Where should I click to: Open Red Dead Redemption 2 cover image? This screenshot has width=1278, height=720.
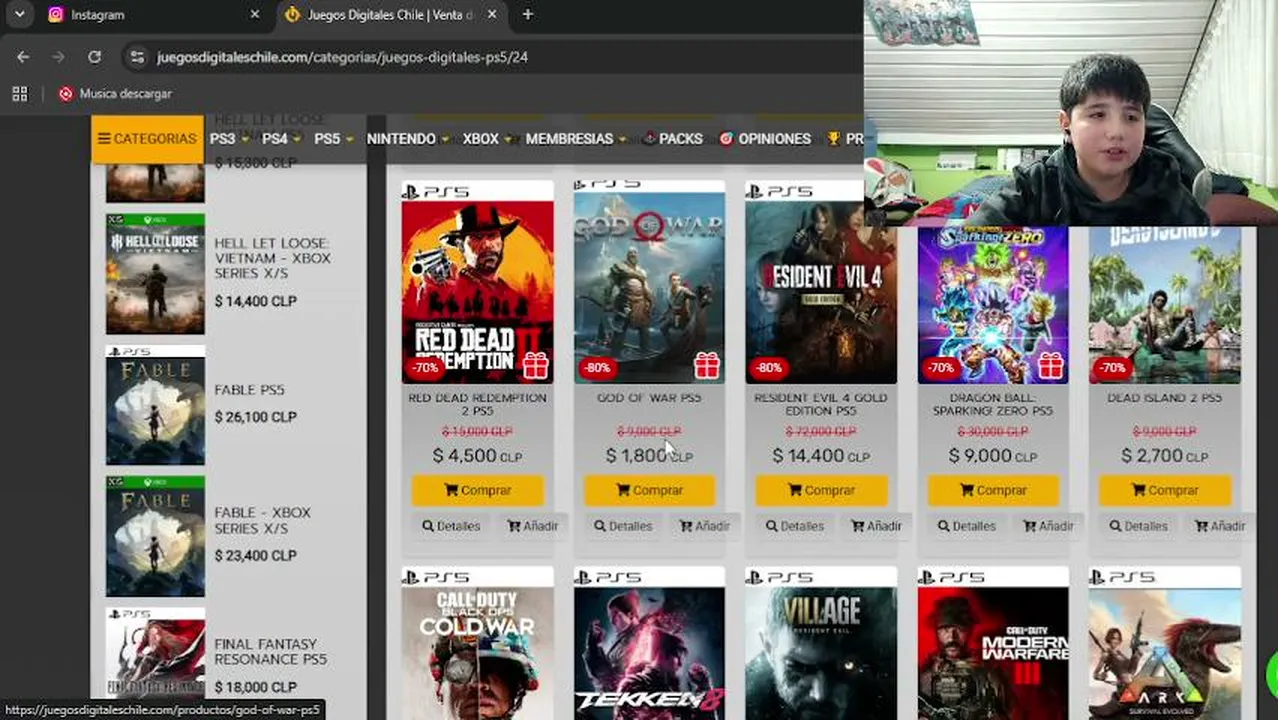[477, 283]
